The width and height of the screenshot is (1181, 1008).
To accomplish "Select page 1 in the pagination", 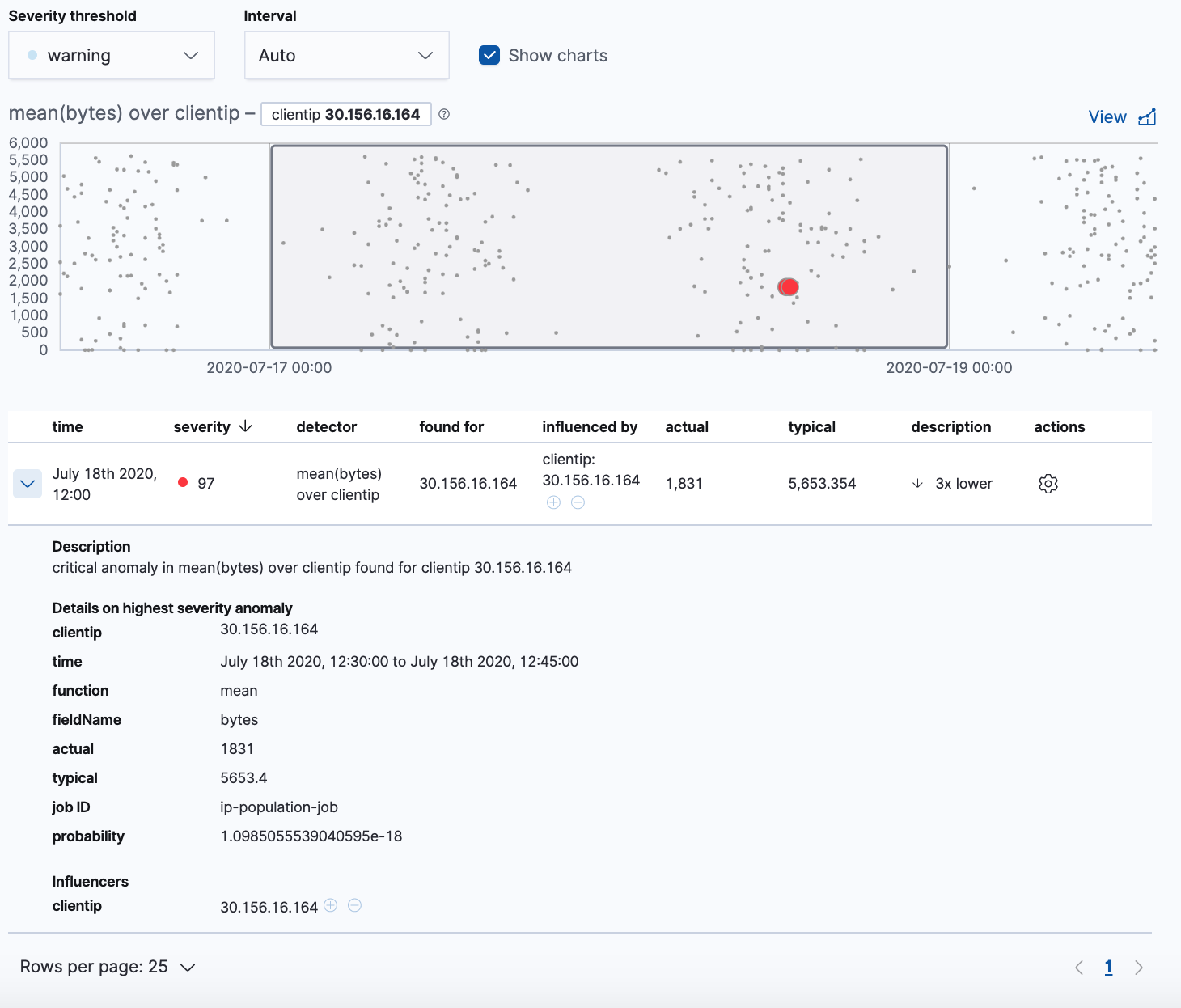I will pyautogui.click(x=1108, y=966).
